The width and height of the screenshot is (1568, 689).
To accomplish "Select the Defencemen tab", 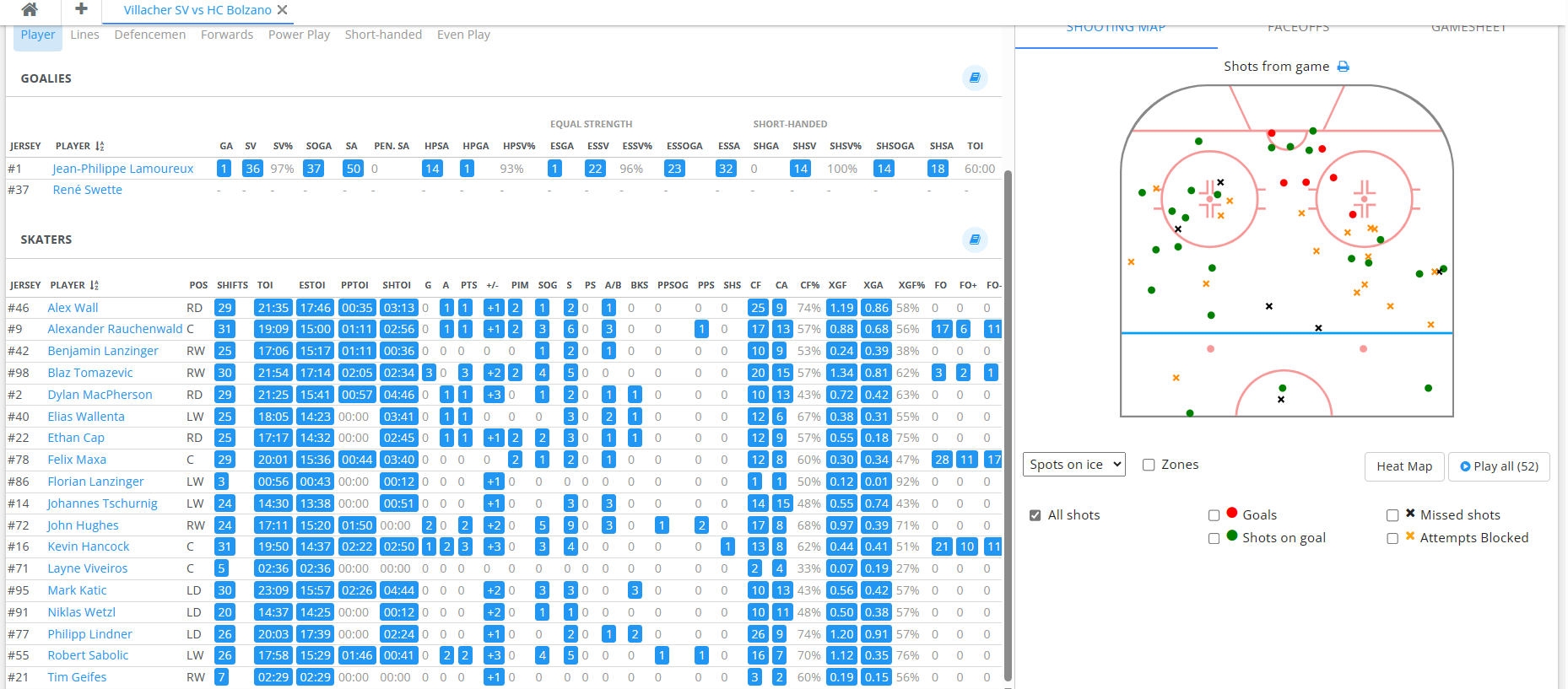I will pyautogui.click(x=149, y=35).
